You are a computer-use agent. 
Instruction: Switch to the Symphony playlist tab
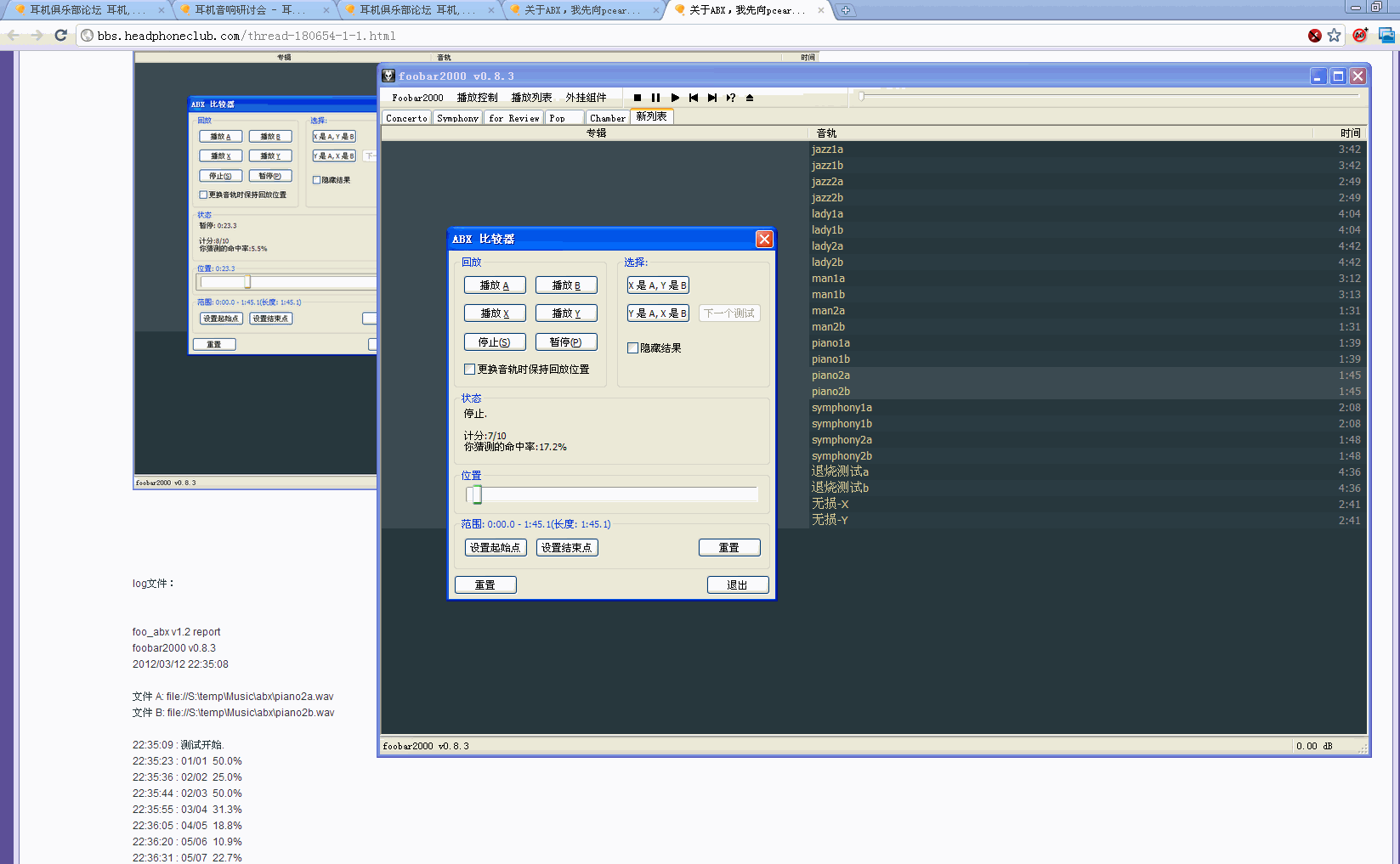click(x=457, y=118)
